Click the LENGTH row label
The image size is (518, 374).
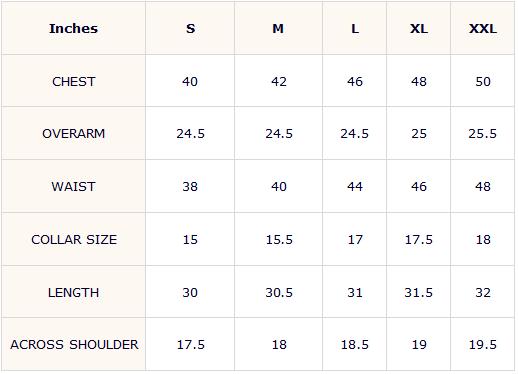pyautogui.click(x=74, y=292)
